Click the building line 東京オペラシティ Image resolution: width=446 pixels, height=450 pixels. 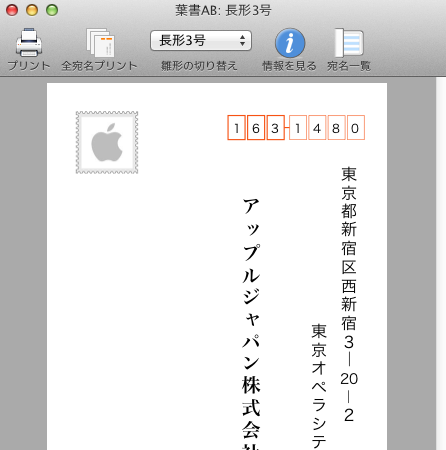coord(319,386)
